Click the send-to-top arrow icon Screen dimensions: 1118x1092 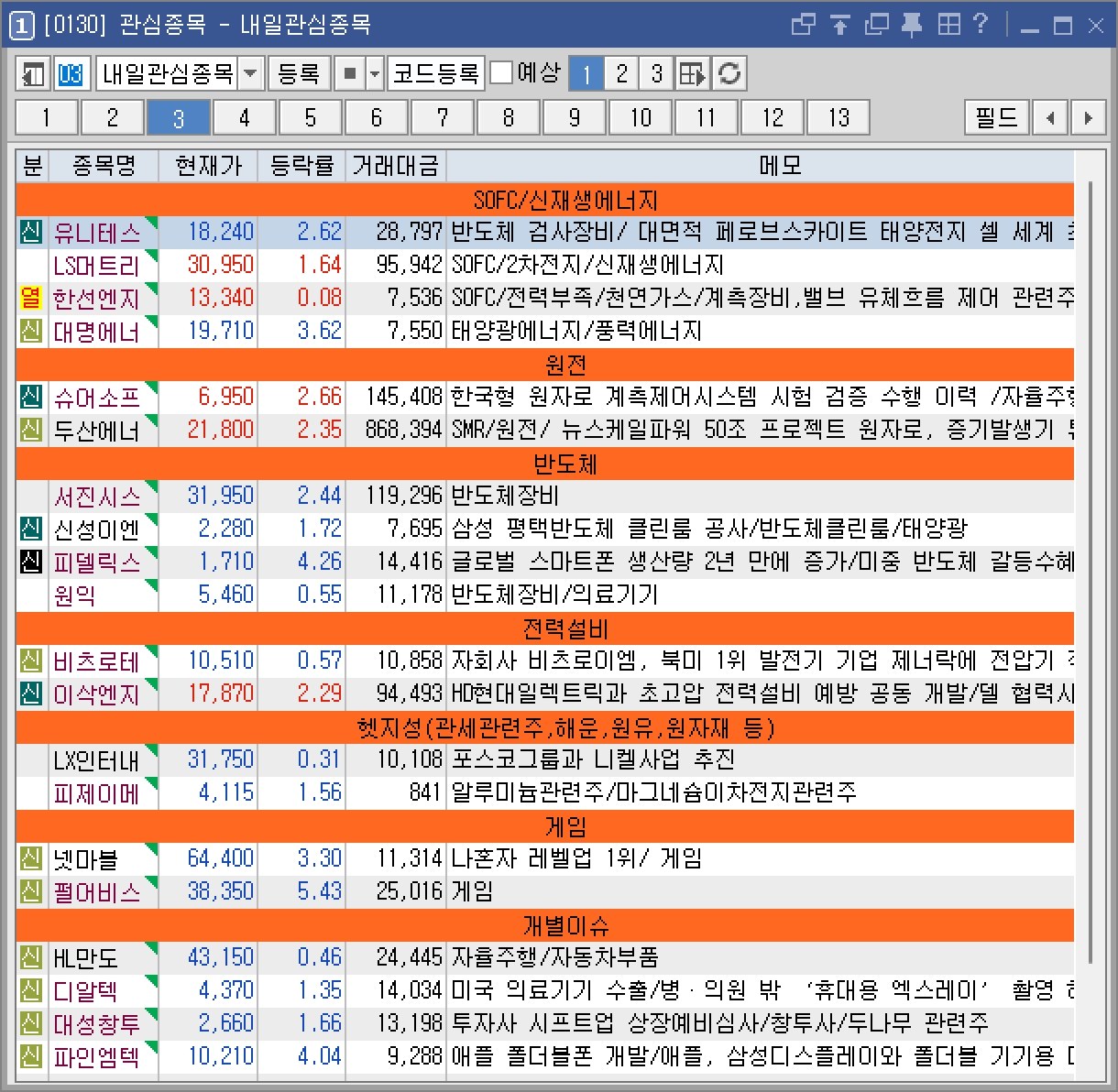839,25
